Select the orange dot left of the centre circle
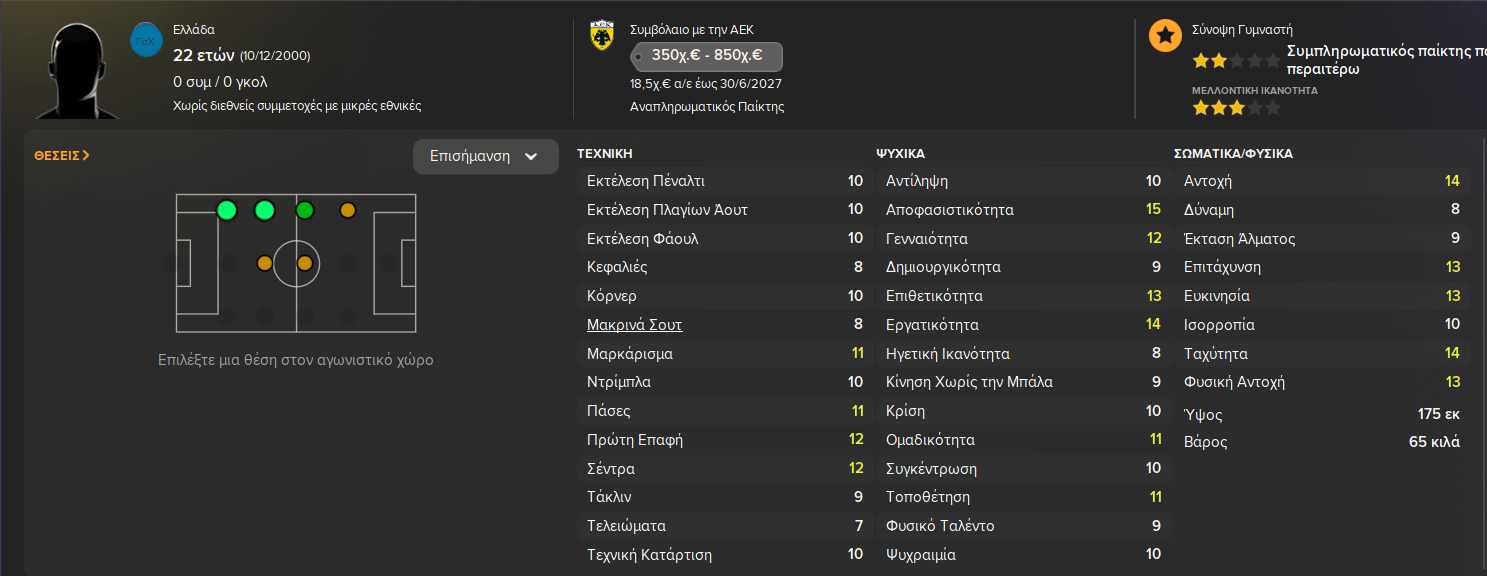 (x=264, y=264)
